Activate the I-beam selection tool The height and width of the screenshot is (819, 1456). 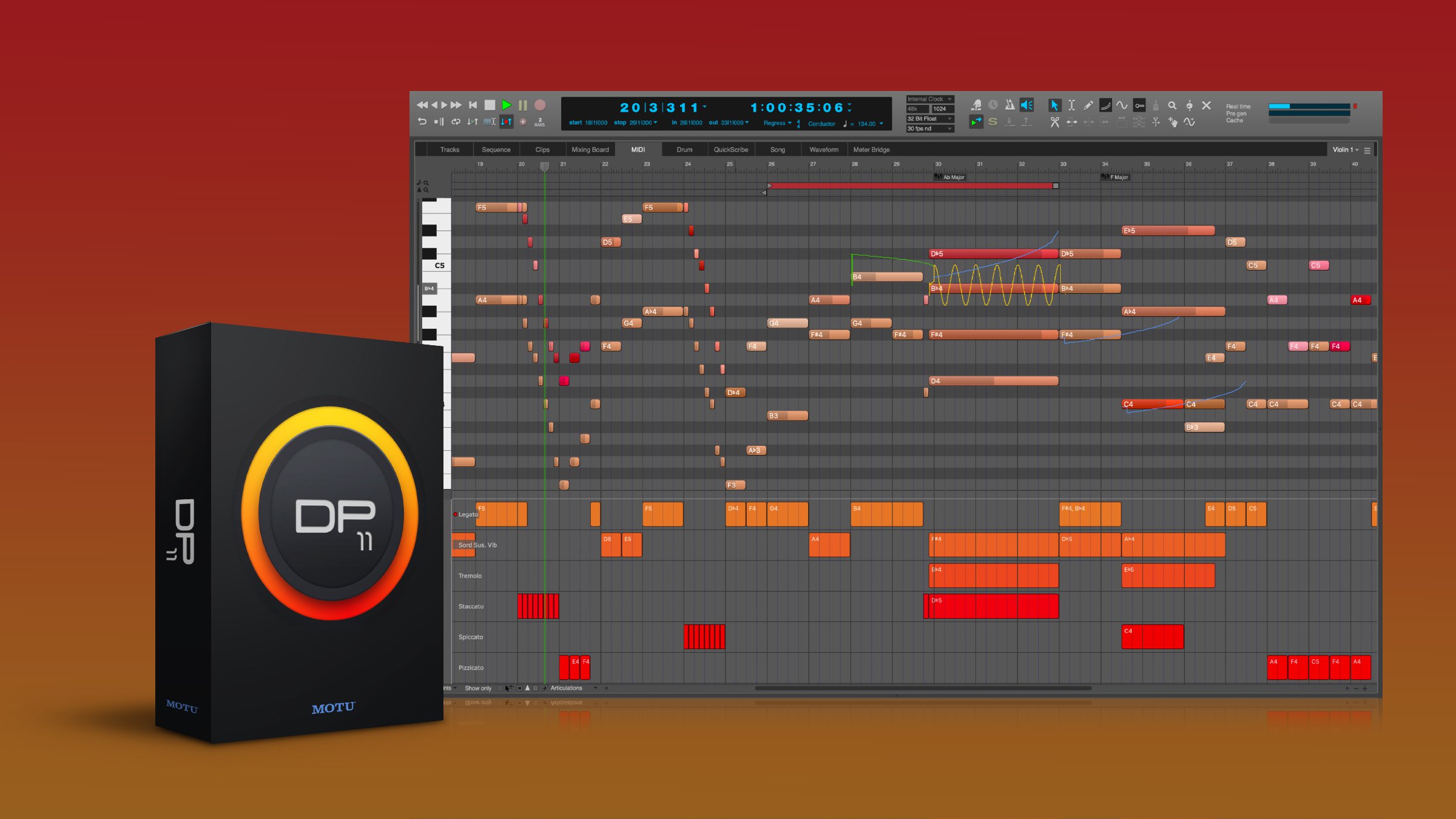pyautogui.click(x=1071, y=104)
